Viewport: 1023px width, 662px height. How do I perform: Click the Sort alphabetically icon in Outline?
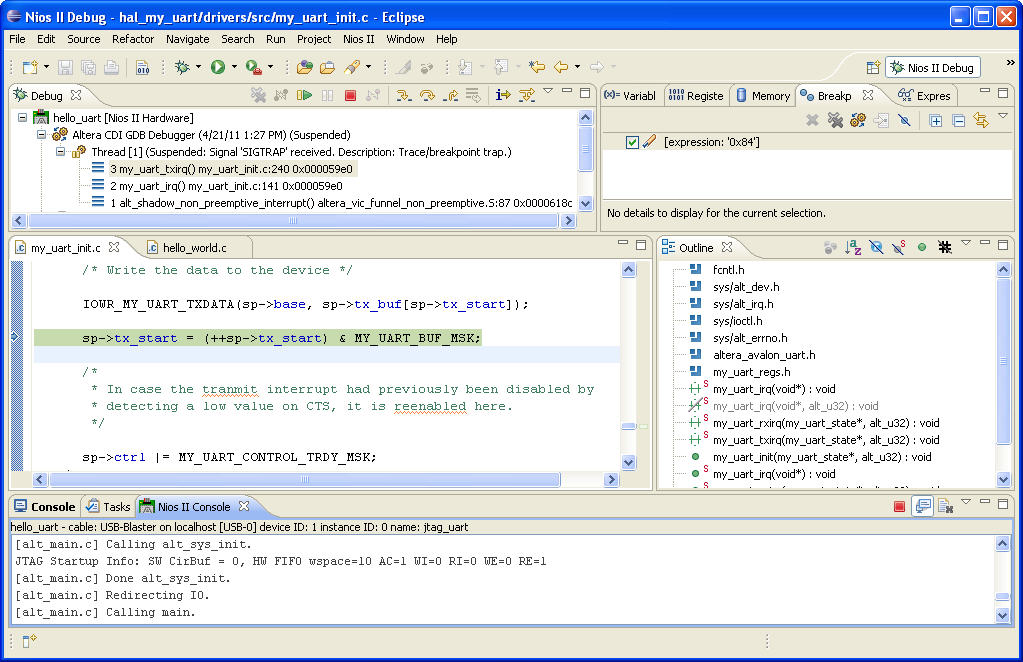coord(853,247)
